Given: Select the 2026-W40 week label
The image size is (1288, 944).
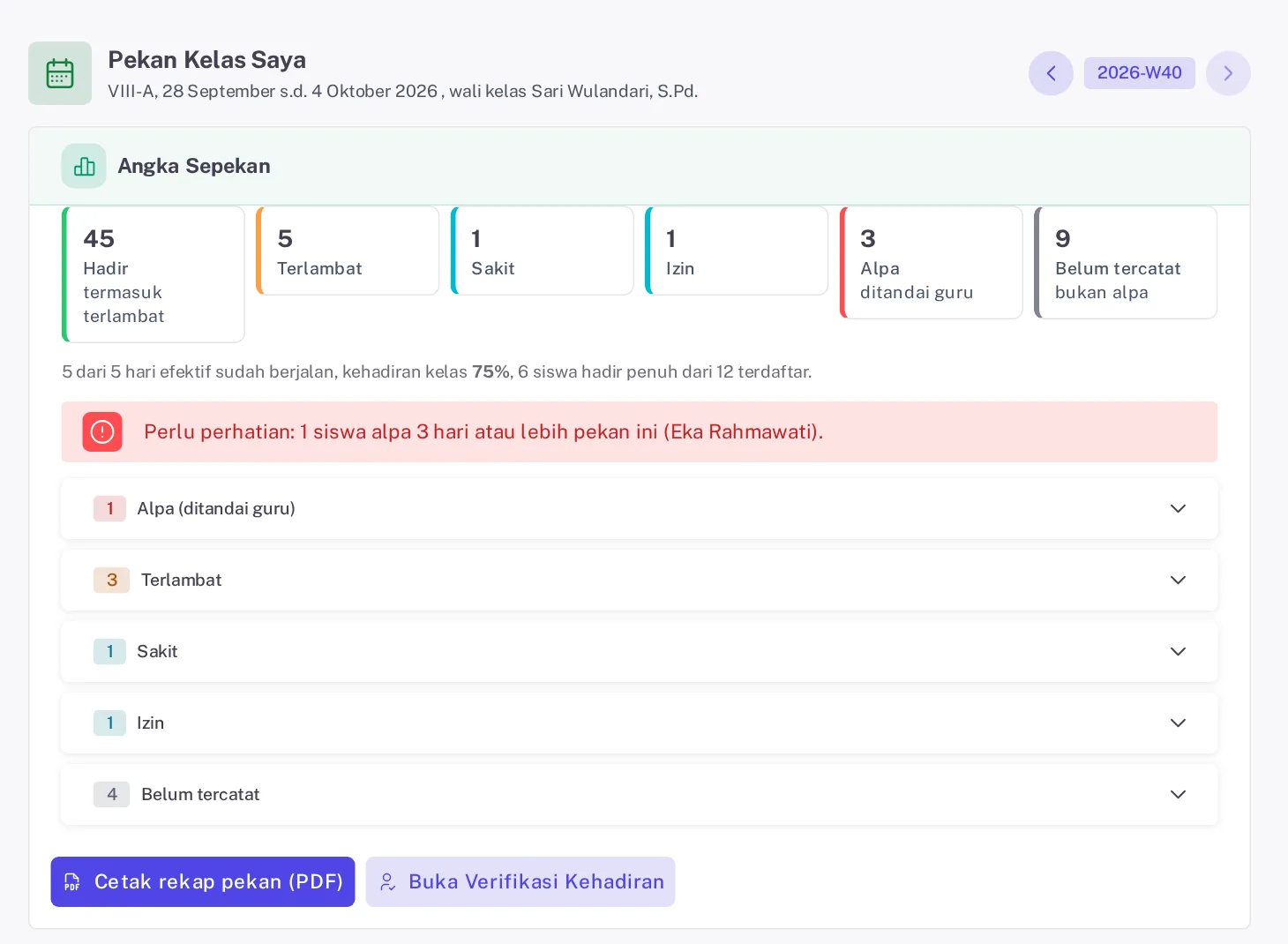Looking at the screenshot, I should pos(1140,73).
